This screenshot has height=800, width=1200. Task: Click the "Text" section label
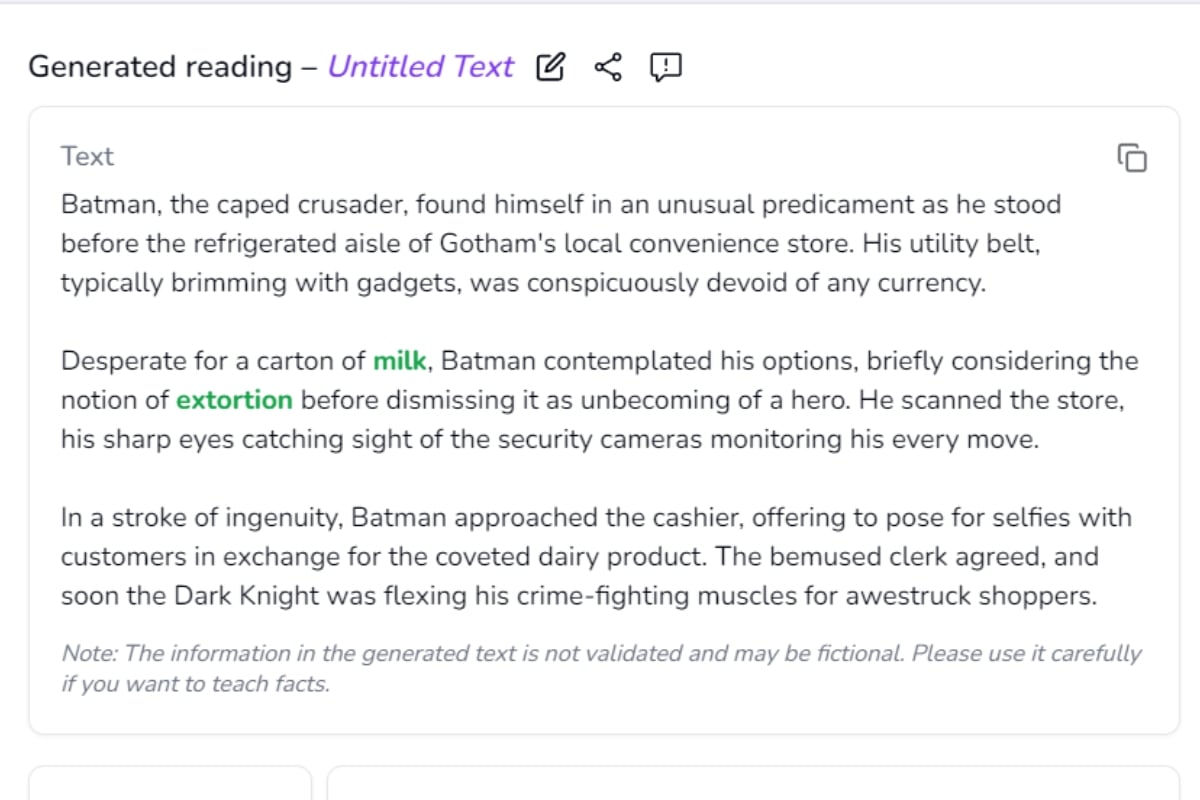pyautogui.click(x=87, y=157)
